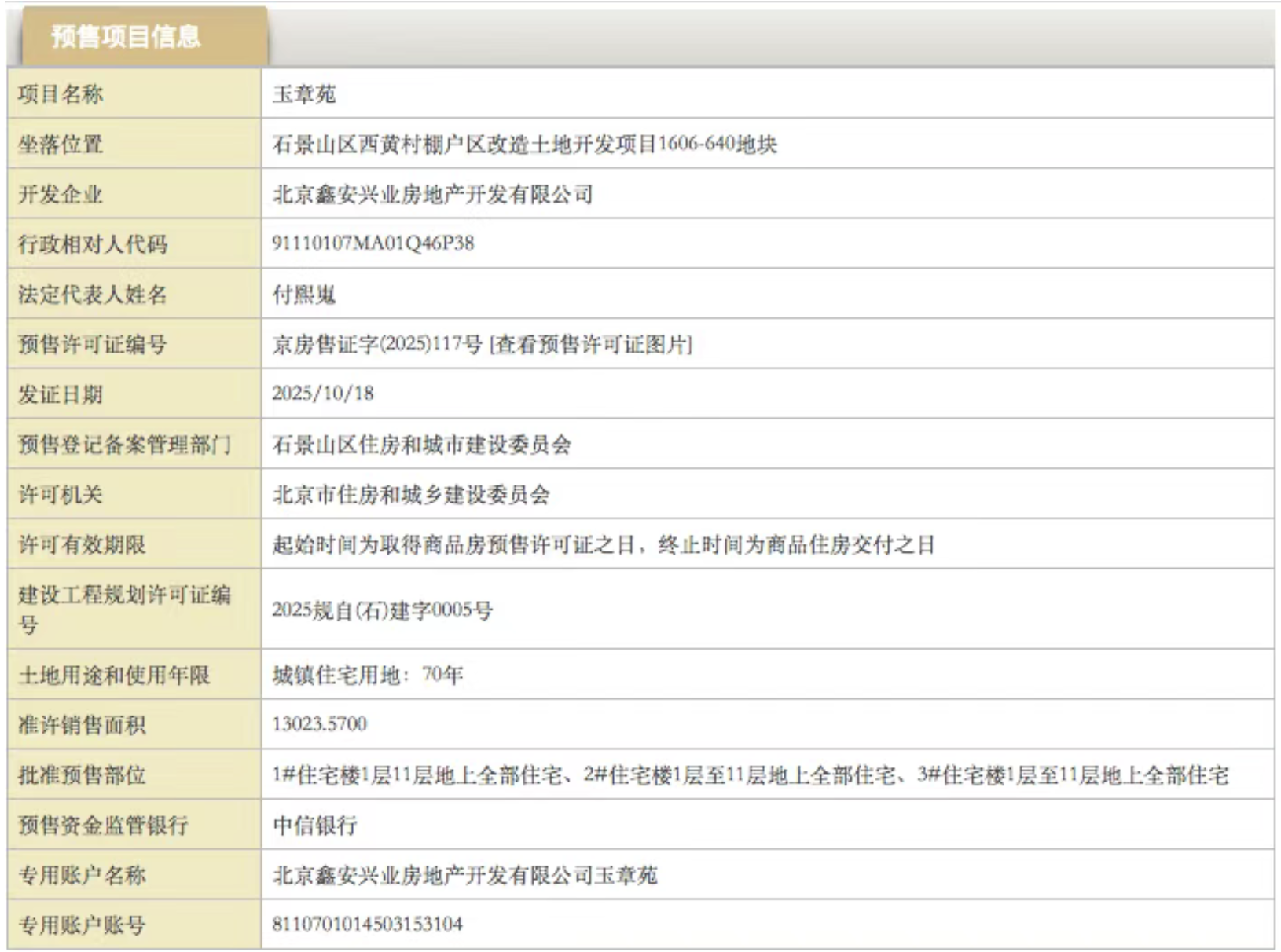
Task: Click the project name value 玉章苑
Action: click(304, 94)
